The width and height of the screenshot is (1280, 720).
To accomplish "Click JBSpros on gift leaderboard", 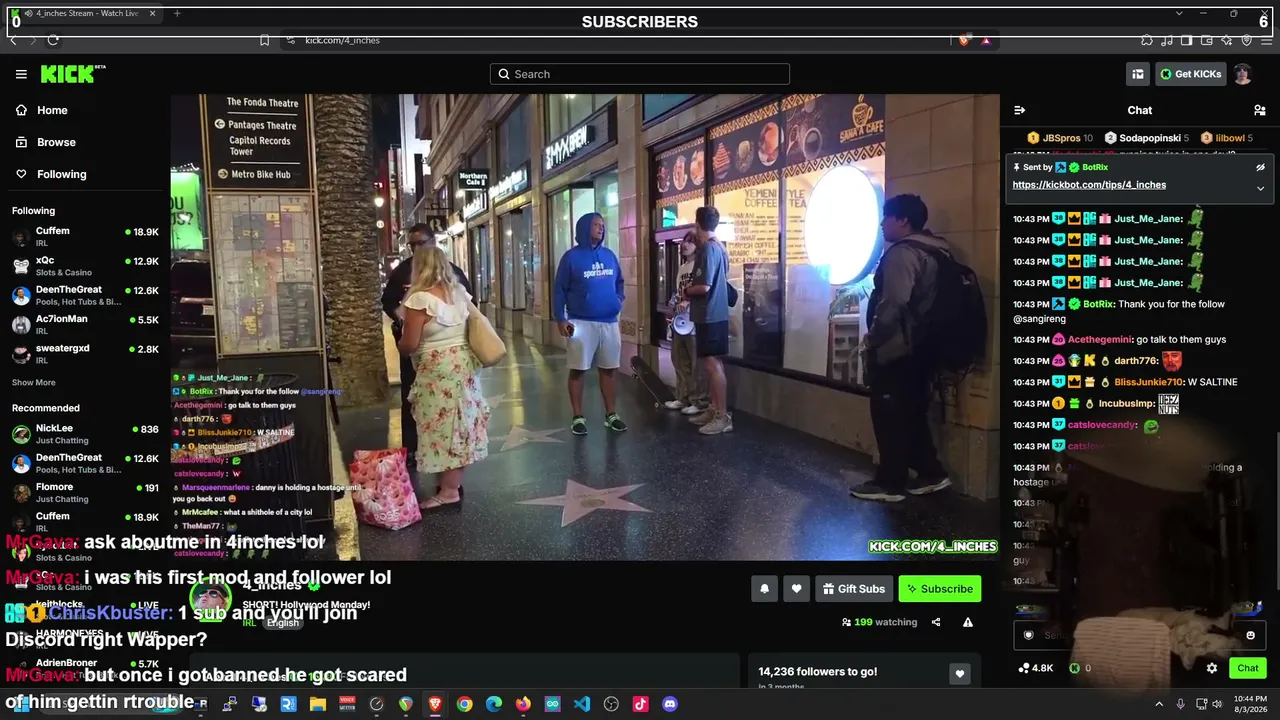I will (x=1060, y=138).
